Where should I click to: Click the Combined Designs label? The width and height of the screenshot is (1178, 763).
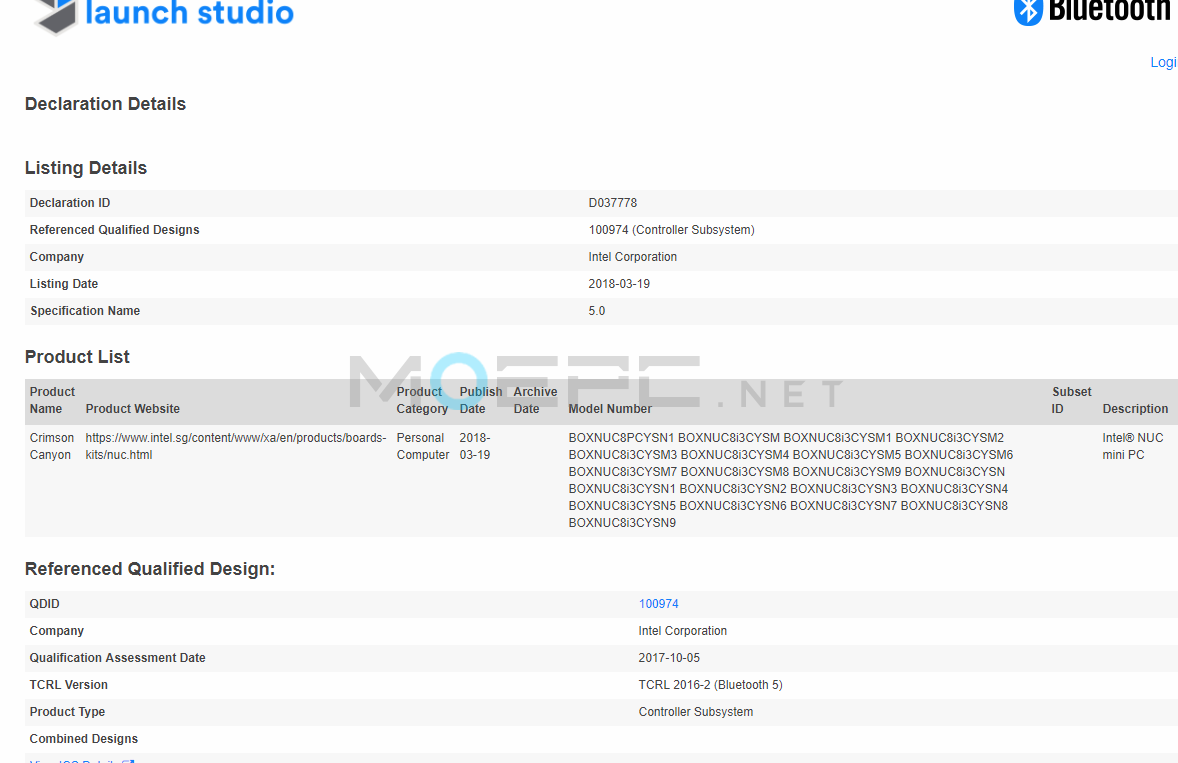point(83,739)
